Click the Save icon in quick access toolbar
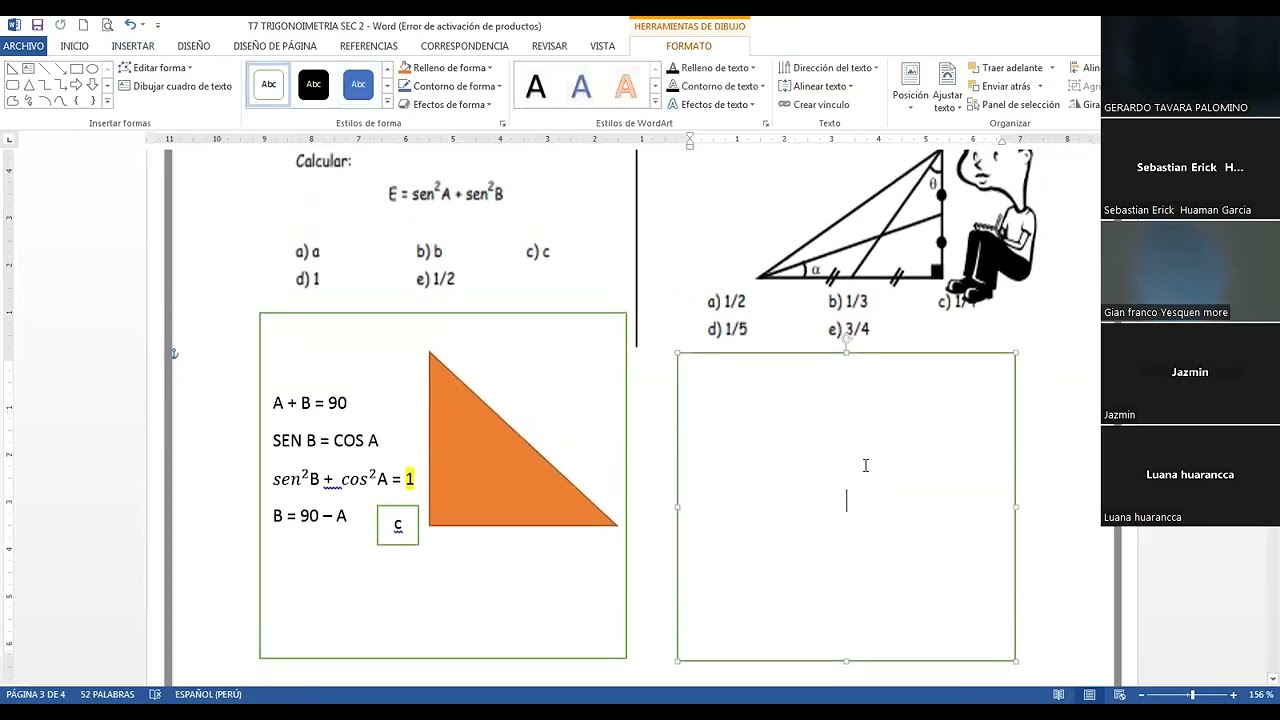 click(x=37, y=25)
